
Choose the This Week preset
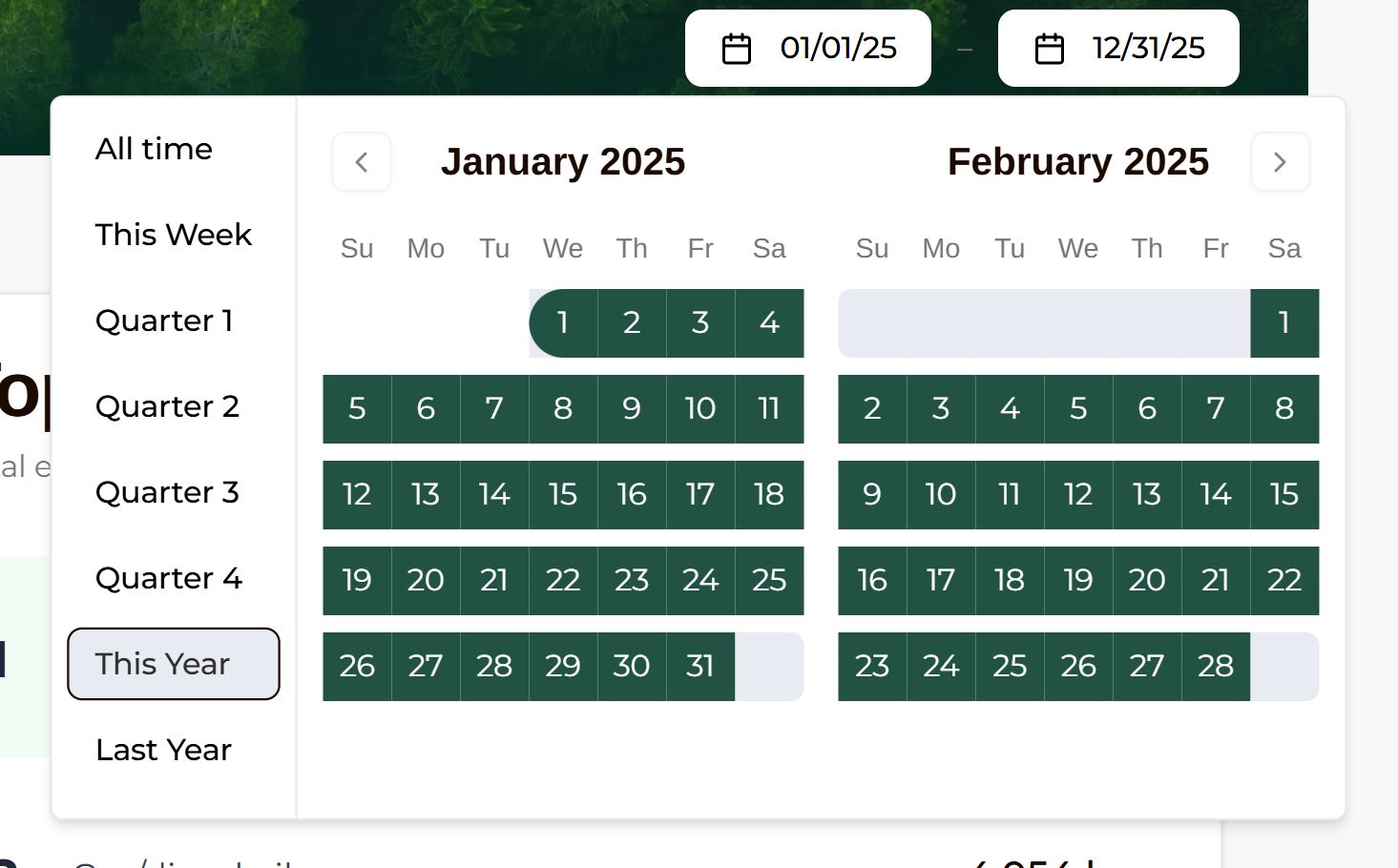[174, 235]
